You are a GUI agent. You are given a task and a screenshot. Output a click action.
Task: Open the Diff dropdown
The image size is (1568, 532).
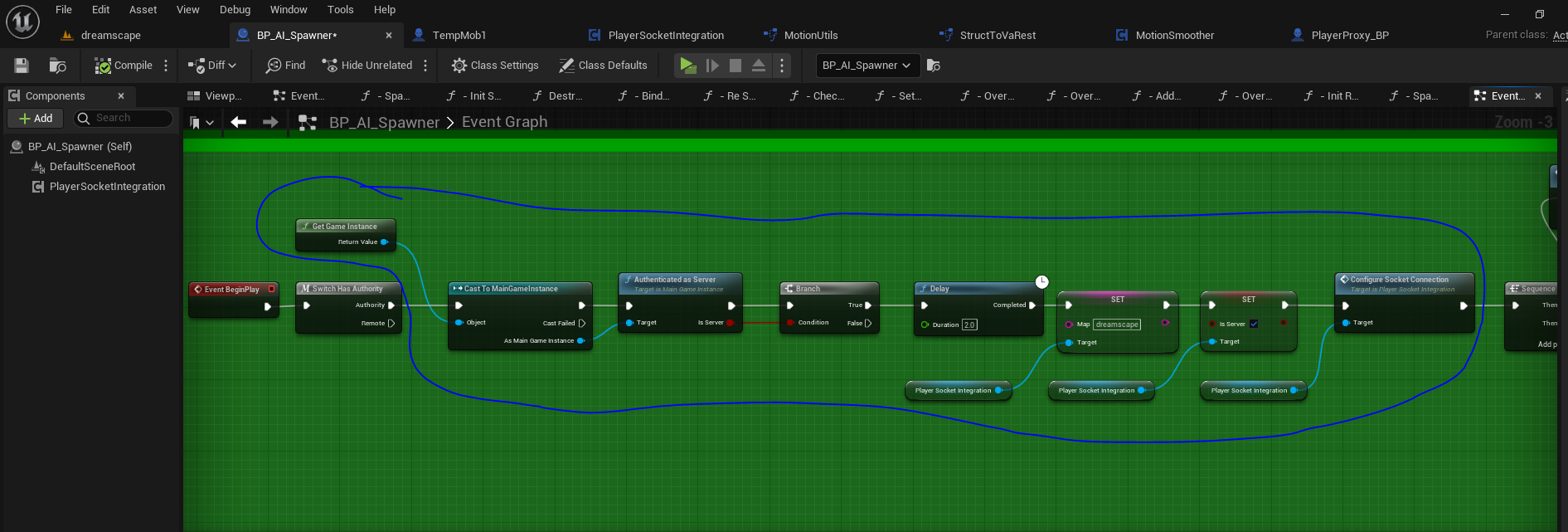click(x=212, y=66)
